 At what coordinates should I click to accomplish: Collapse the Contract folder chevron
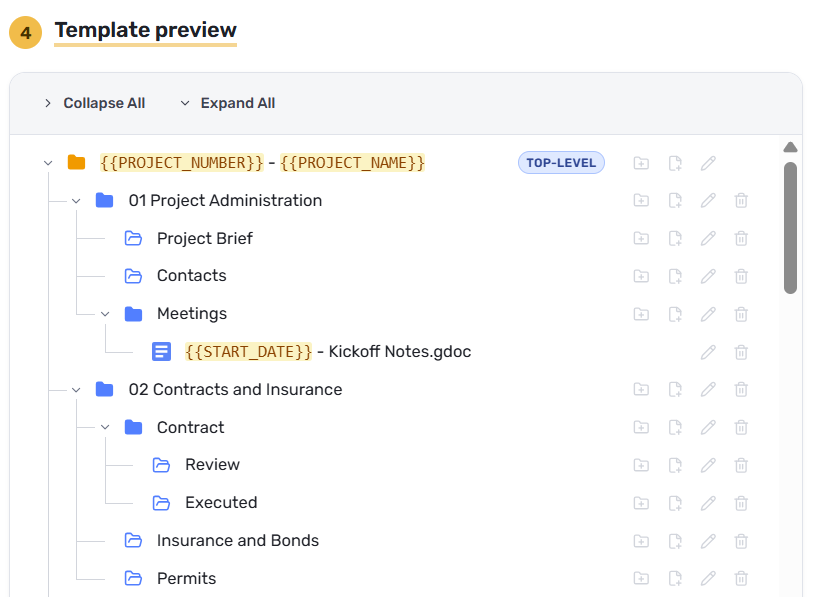pyautogui.click(x=105, y=428)
